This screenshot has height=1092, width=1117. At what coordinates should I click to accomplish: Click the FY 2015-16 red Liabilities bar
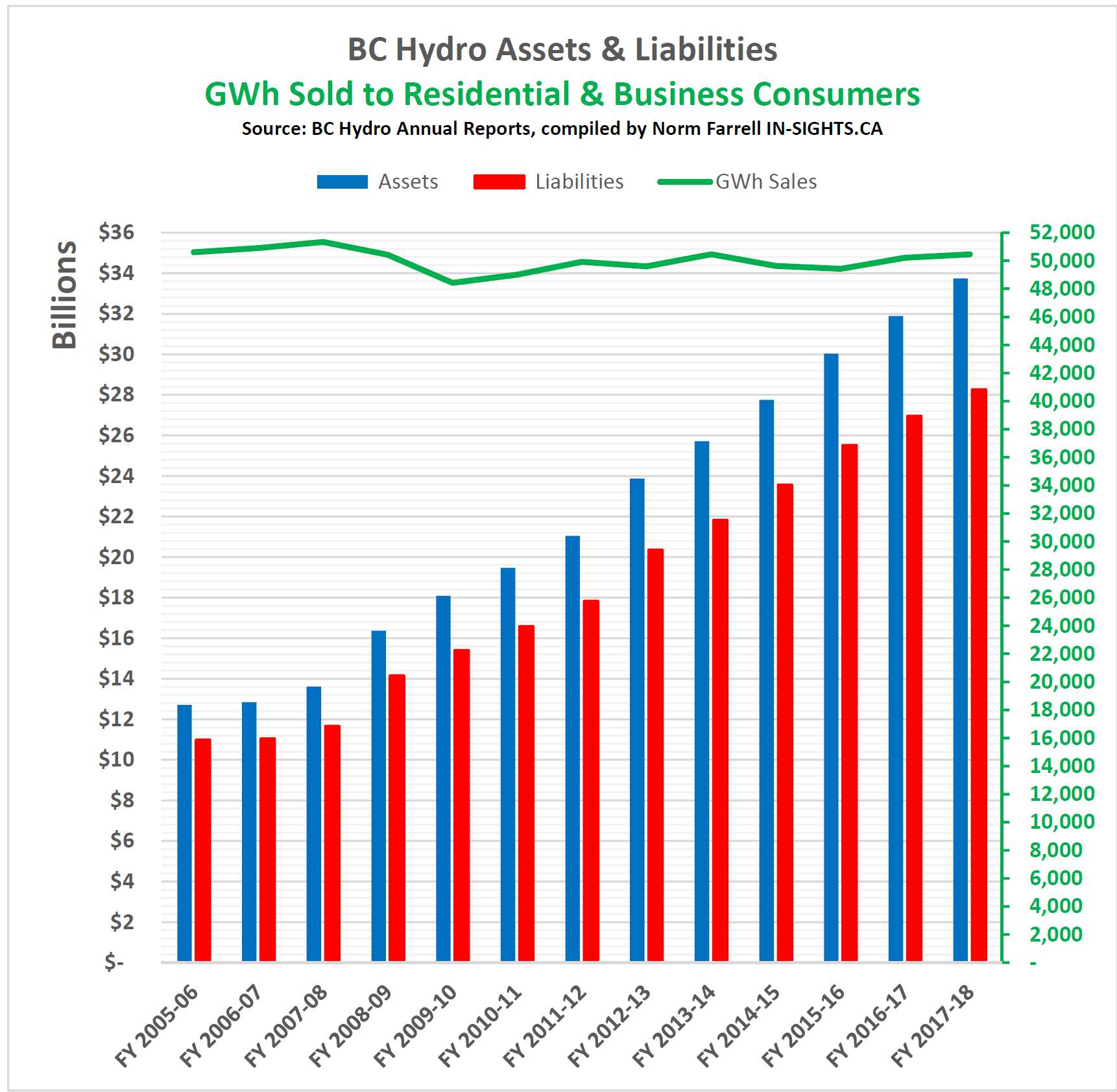(849, 702)
